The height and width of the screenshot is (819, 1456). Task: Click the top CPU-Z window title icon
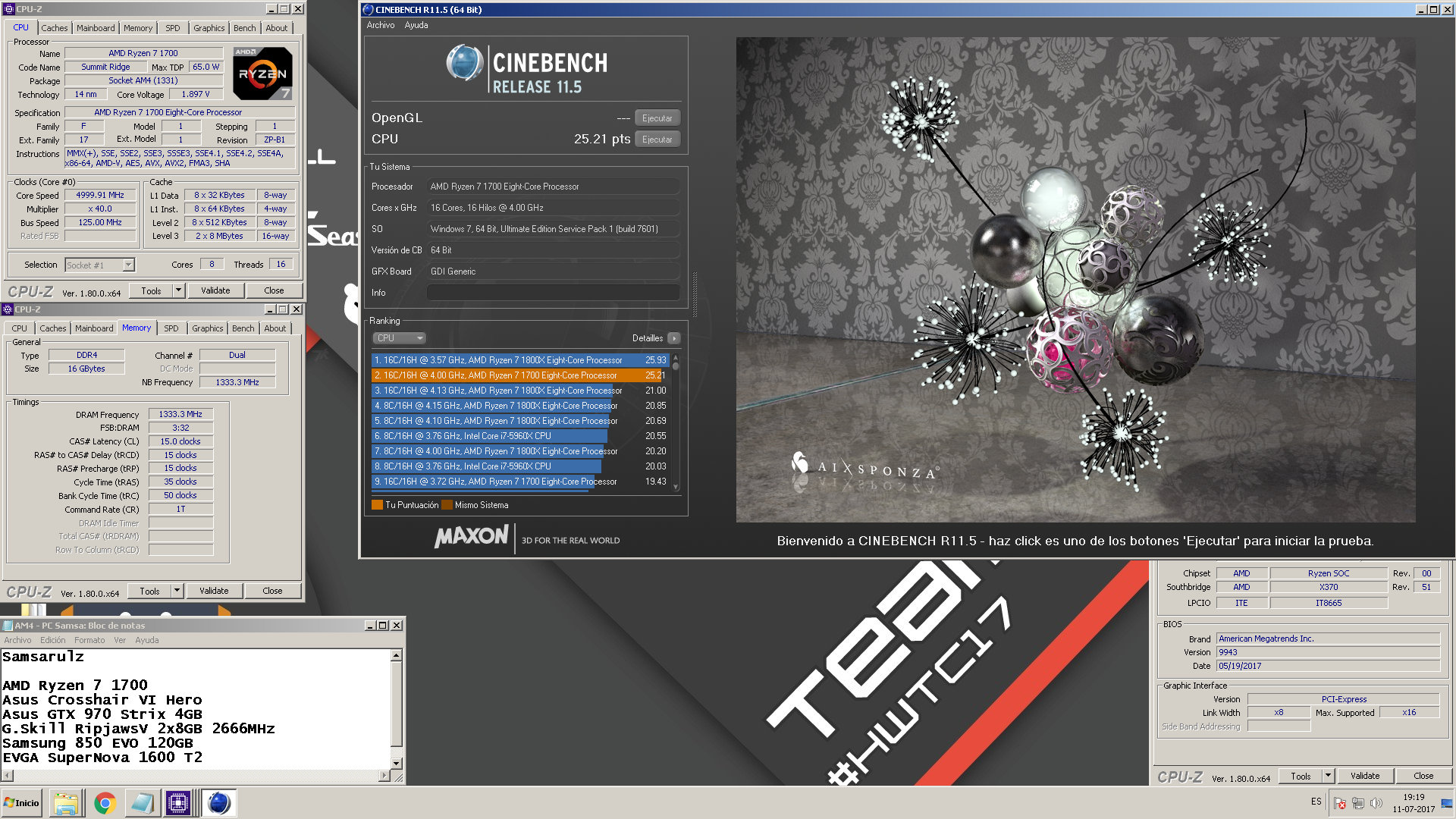pos(9,9)
